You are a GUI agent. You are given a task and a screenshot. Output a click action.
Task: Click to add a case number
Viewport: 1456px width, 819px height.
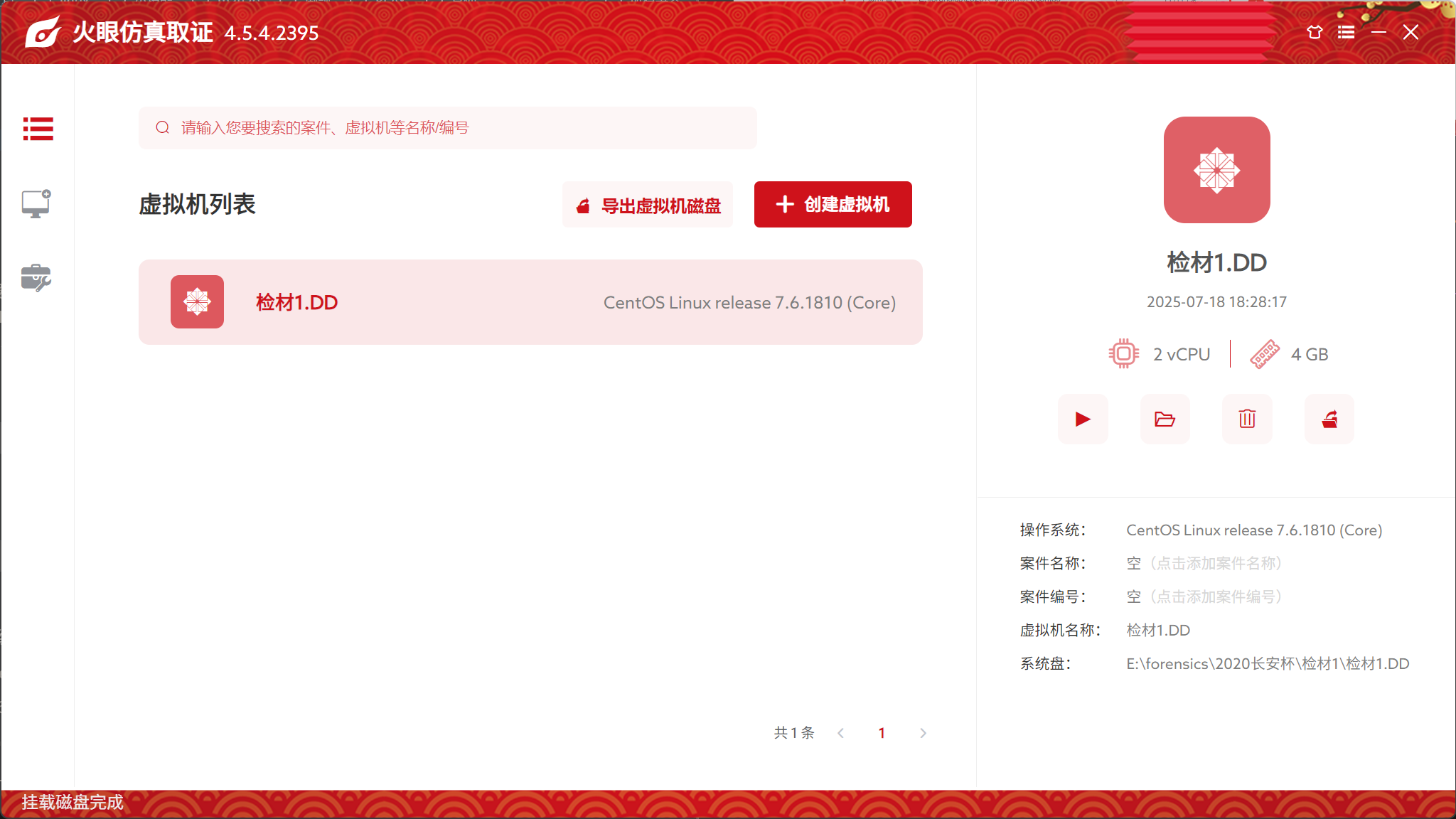(x=1204, y=597)
